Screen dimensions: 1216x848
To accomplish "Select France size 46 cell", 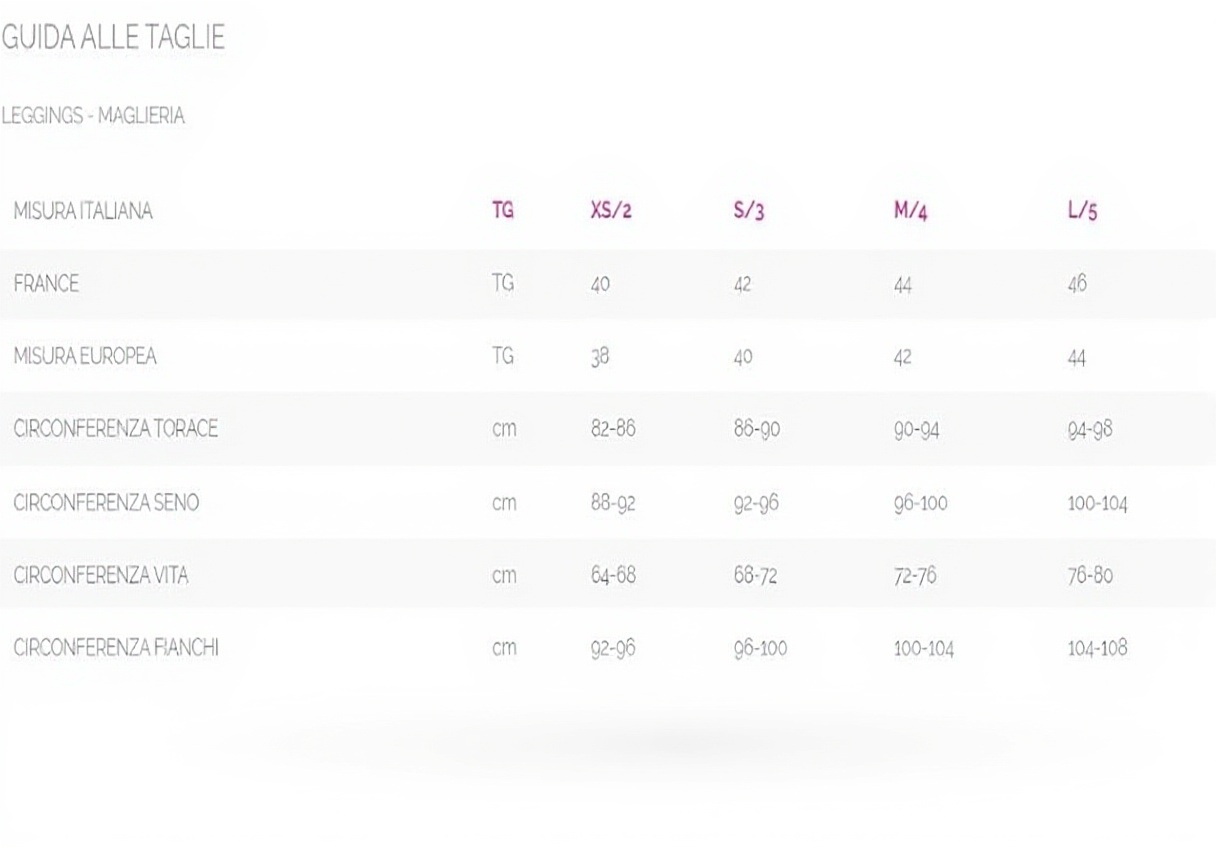I will coord(1077,285).
